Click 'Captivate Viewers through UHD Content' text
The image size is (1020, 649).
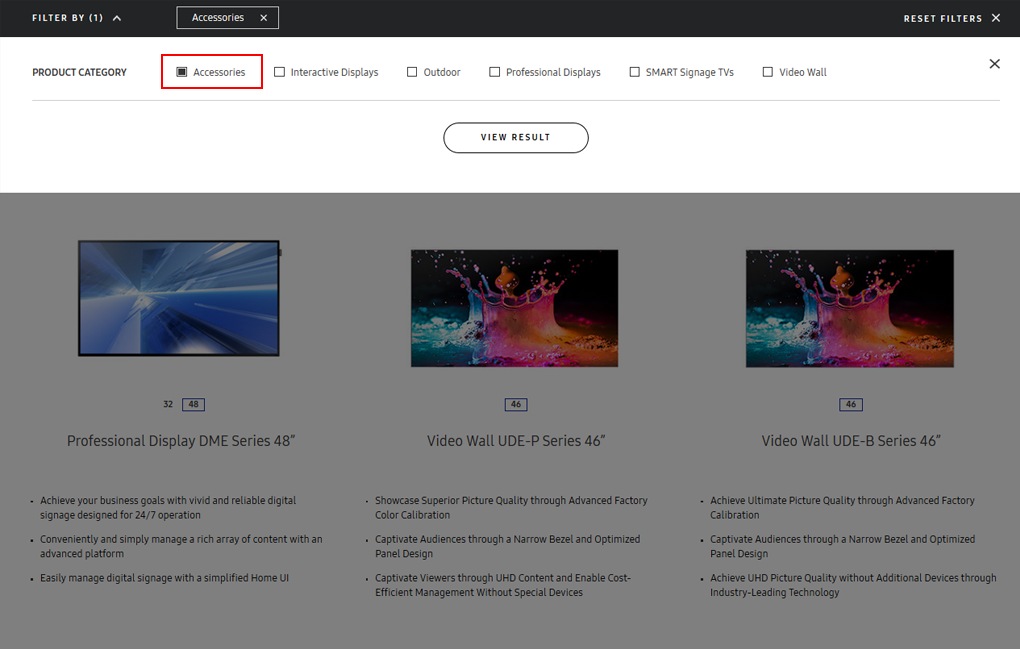pyautogui.click(x=503, y=585)
